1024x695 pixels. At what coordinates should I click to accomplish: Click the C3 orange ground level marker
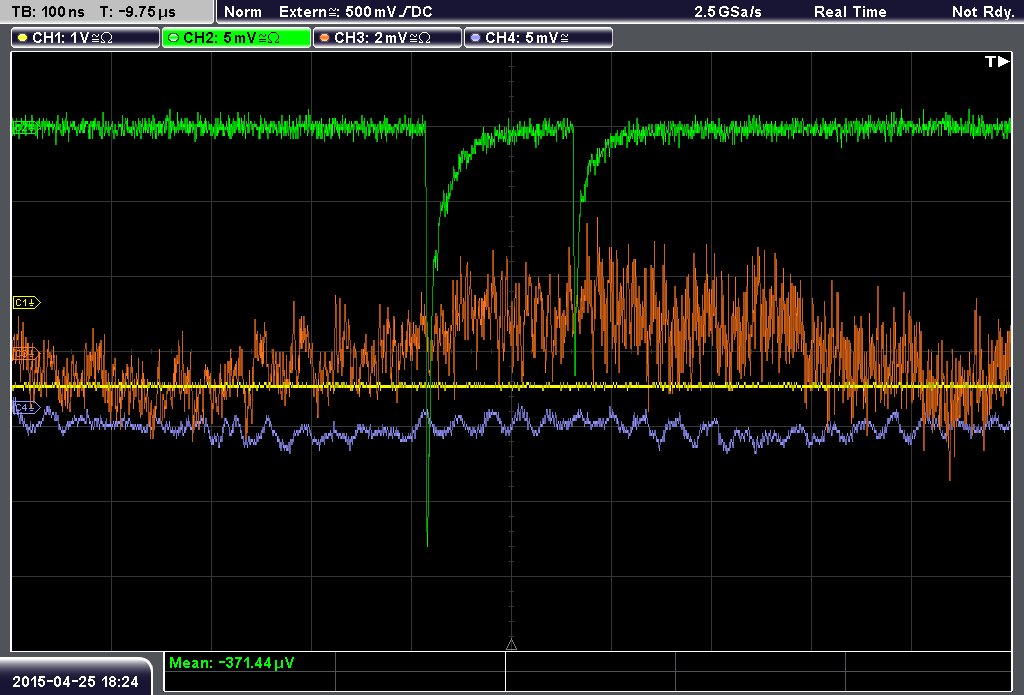(x=26, y=354)
